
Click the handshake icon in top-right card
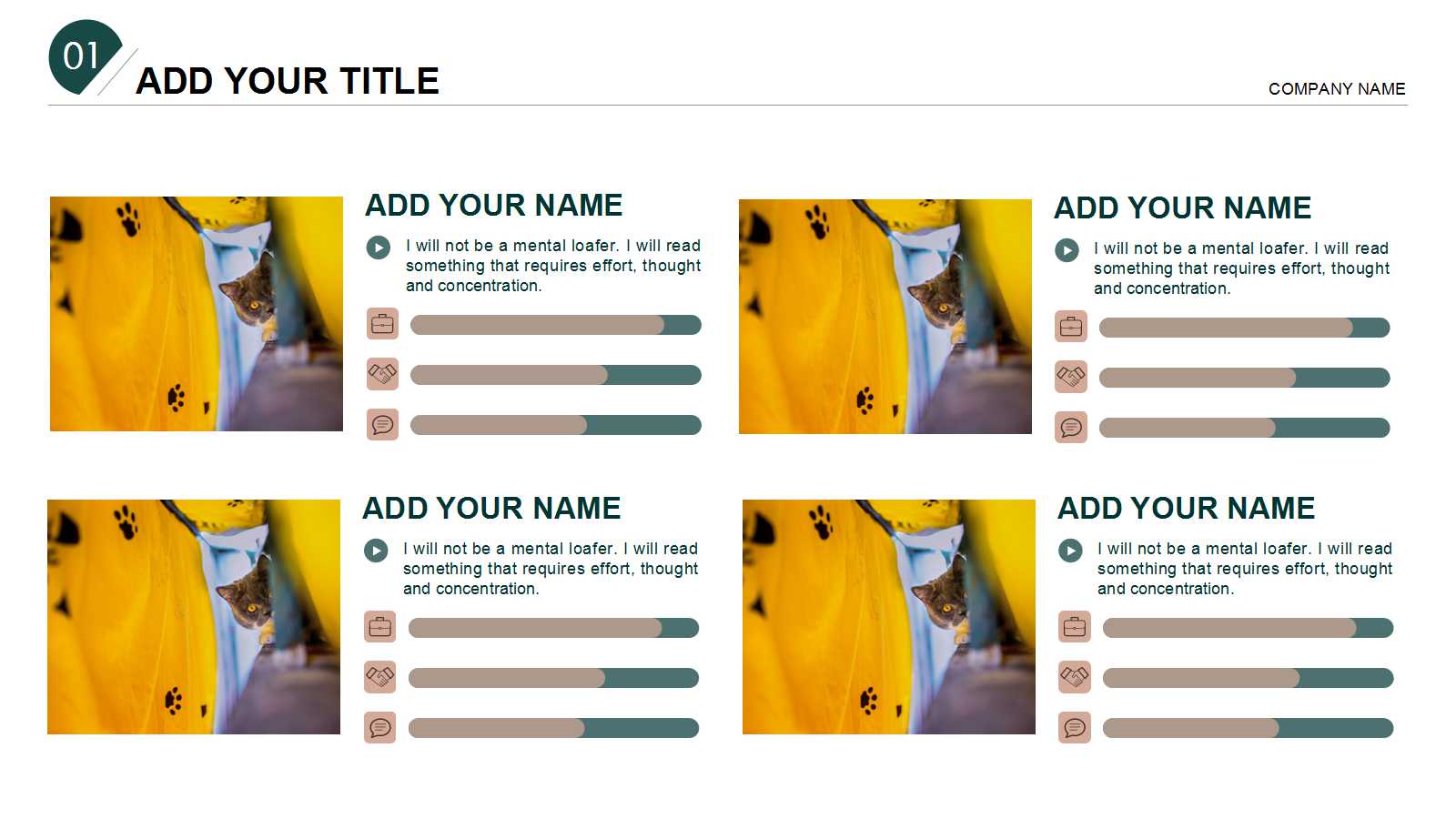click(x=1071, y=377)
